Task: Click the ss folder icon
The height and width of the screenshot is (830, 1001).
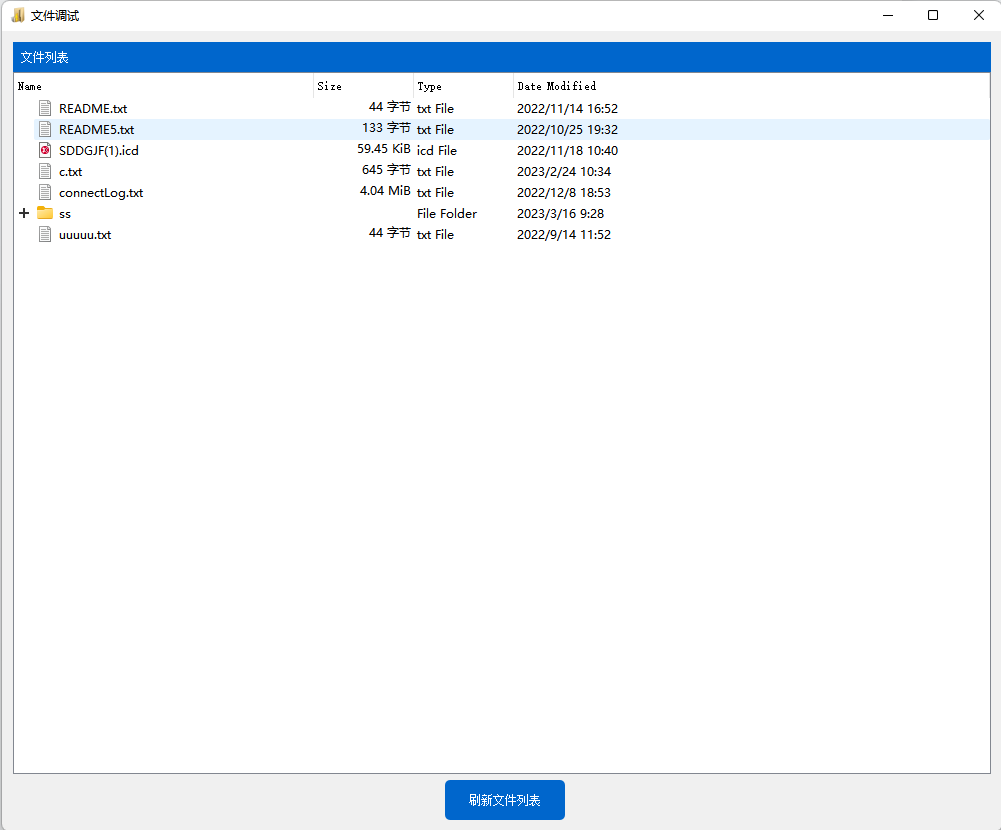Action: click(45, 213)
